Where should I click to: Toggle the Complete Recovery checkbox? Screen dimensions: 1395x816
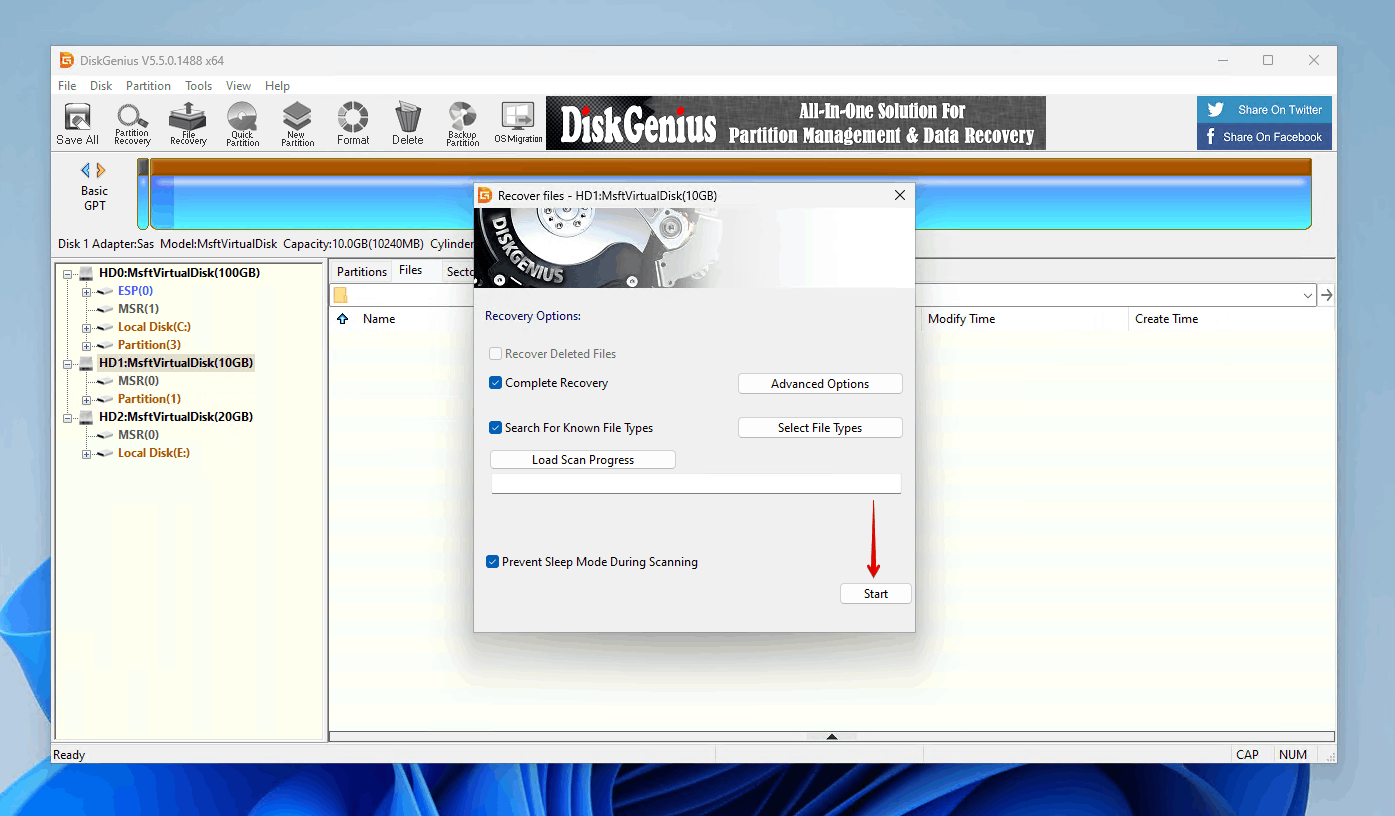click(495, 383)
